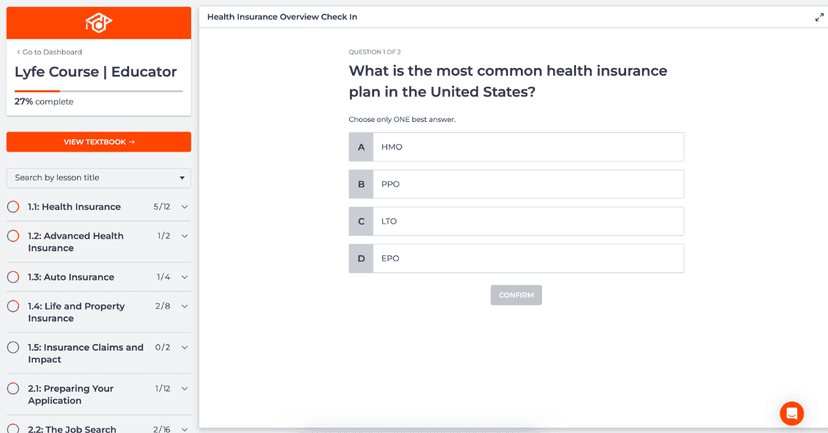Open lesson 1.3: Auto Insurance
Image resolution: width=828 pixels, height=433 pixels.
tap(71, 277)
